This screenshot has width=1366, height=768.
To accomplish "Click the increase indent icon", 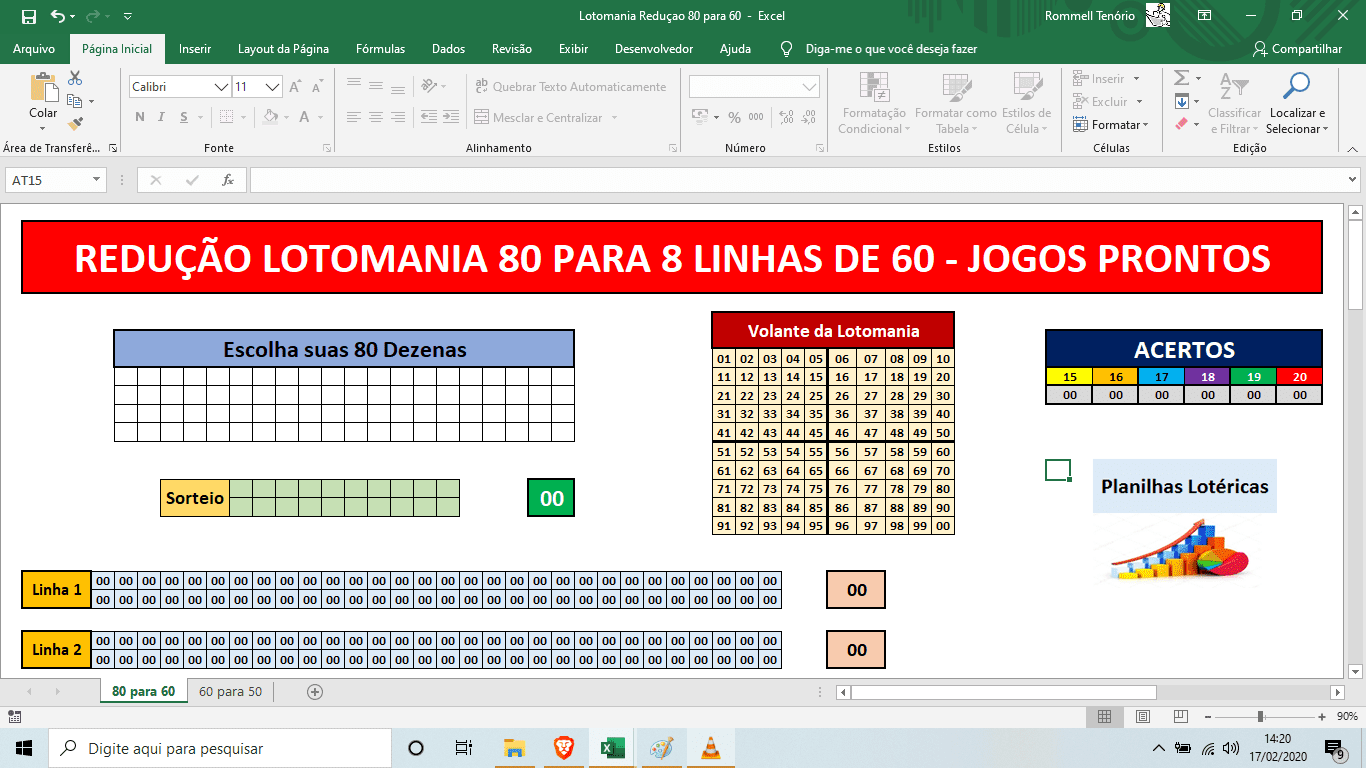I will [x=451, y=117].
